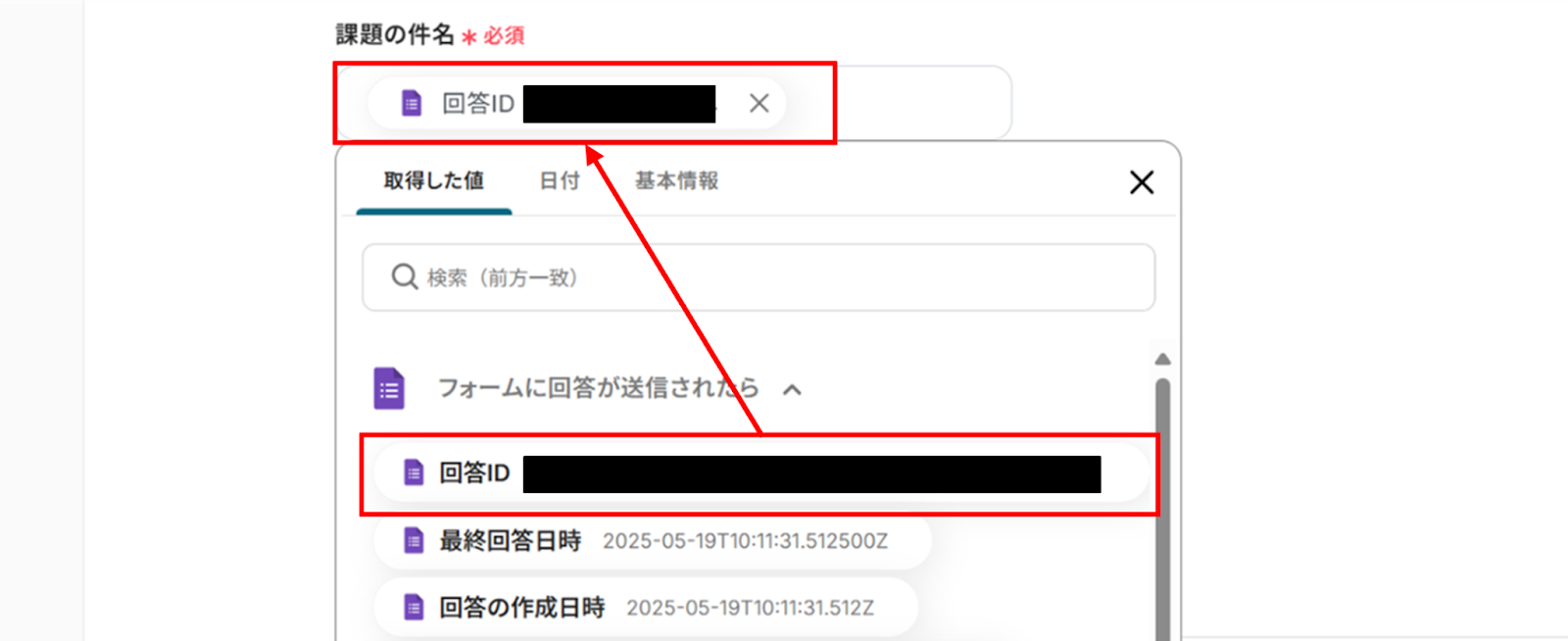The height and width of the screenshot is (641, 1568).
Task: Click empty area of 課題の件名 input field
Action: pyautogui.click(x=897, y=103)
